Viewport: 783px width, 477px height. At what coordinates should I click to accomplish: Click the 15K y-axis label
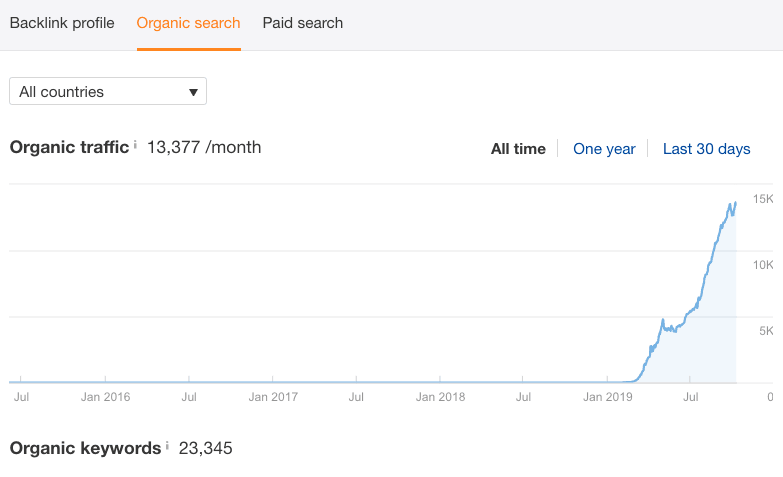[763, 199]
